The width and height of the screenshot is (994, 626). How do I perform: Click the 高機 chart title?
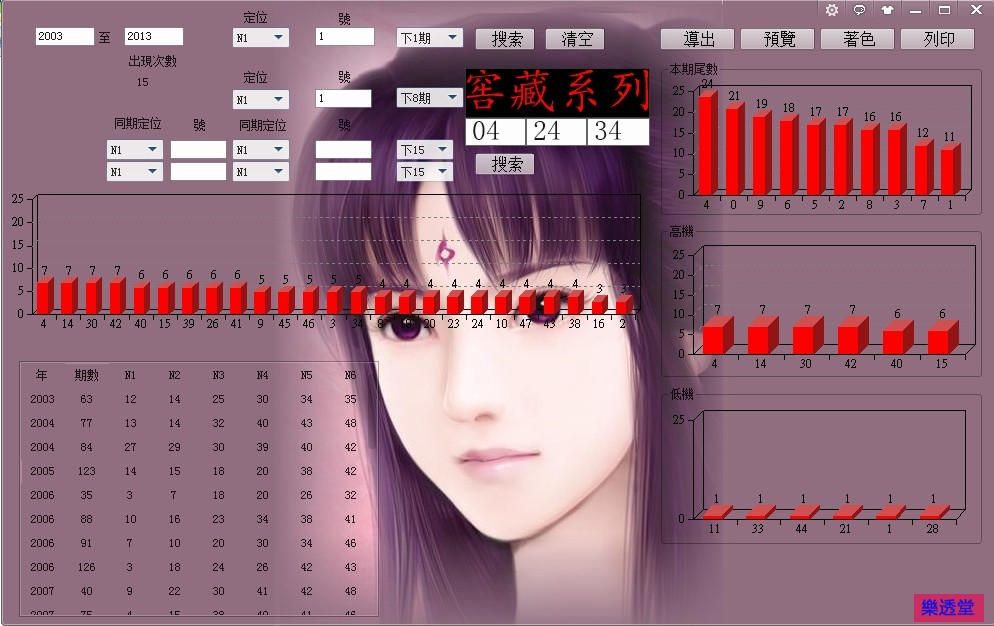[x=681, y=231]
